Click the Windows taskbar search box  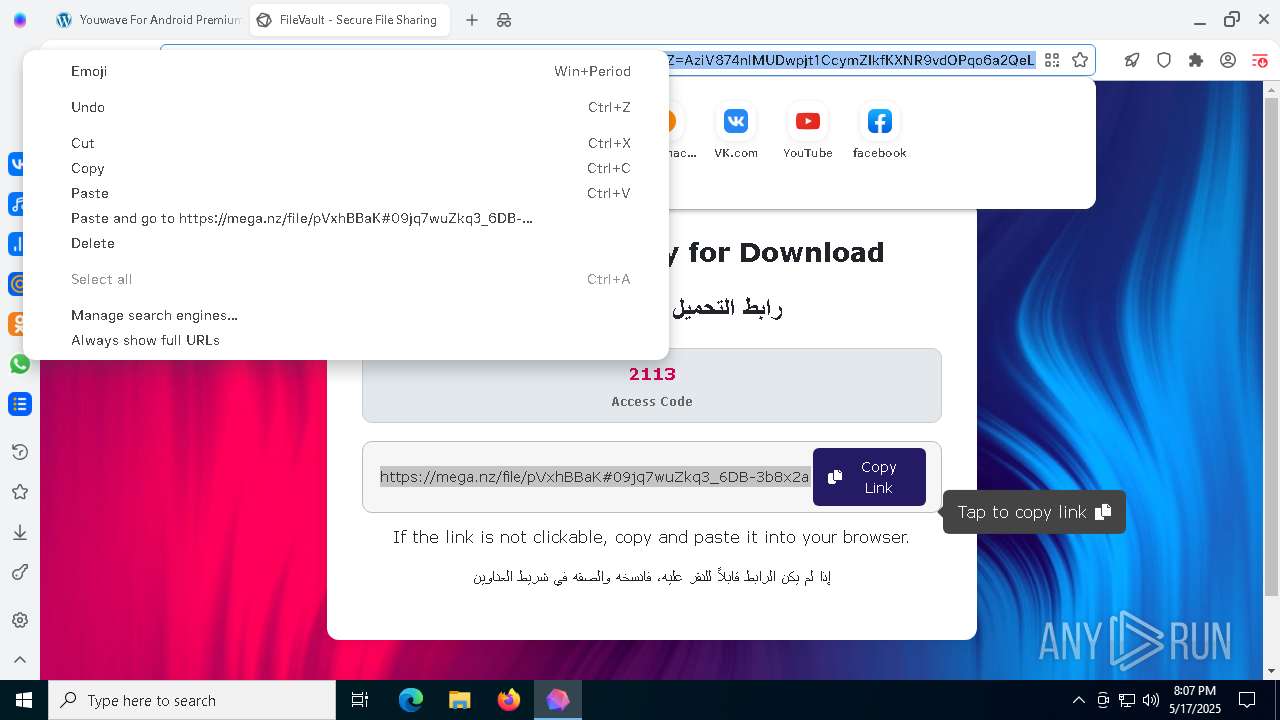(x=192, y=700)
